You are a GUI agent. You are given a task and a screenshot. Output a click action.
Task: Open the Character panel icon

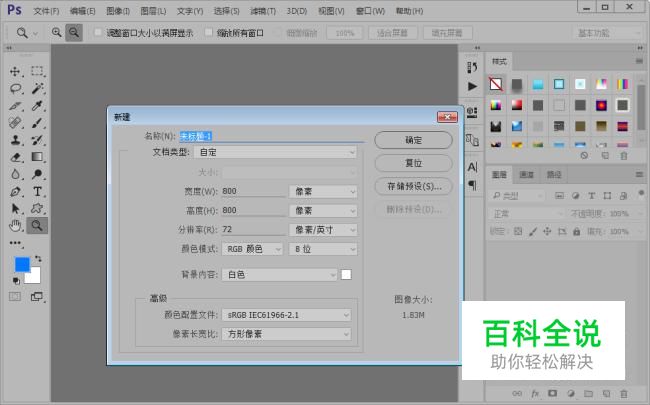[x=472, y=167]
